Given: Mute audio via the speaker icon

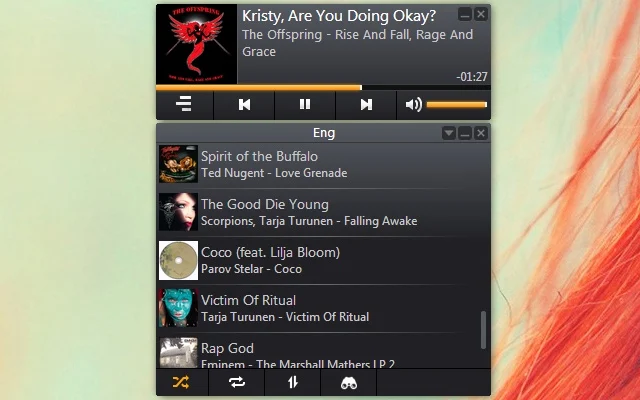Looking at the screenshot, I should (x=413, y=104).
